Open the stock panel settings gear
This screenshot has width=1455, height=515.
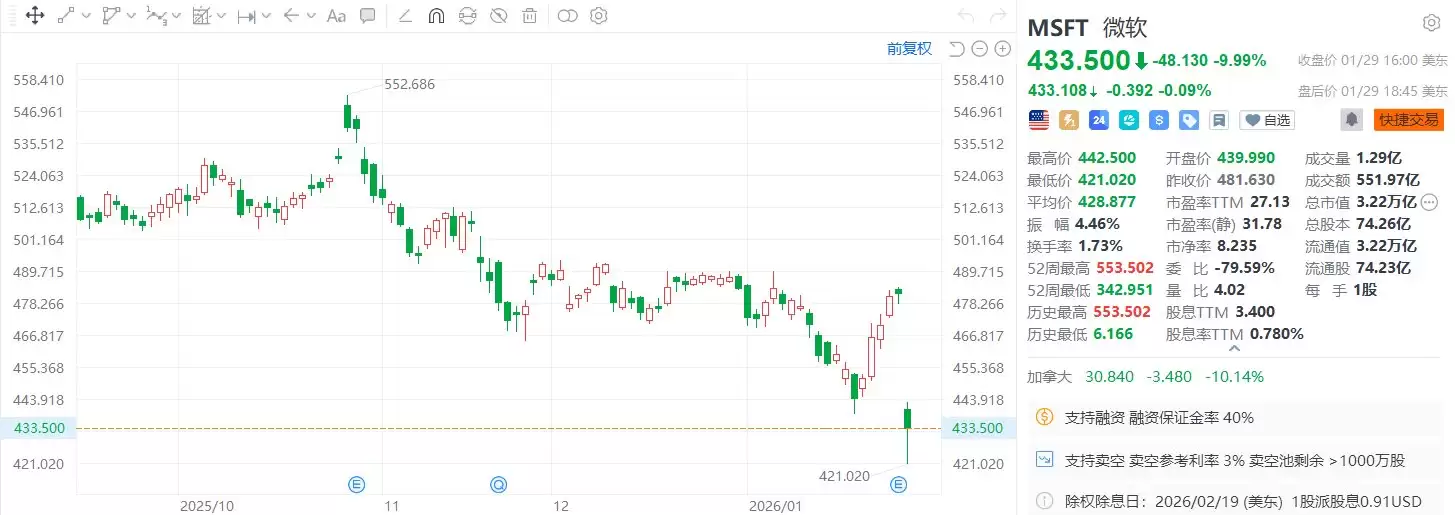1431,23
